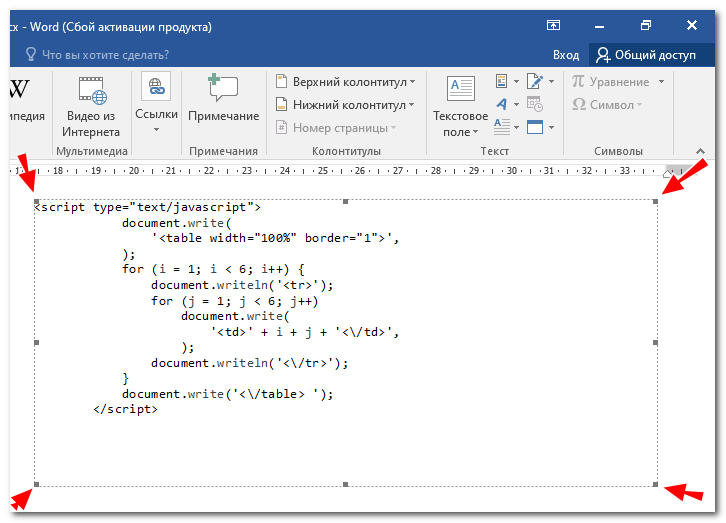726x523 pixels.
Task: Expand the Quick Parts dropdown arrow
Action: click(x=516, y=82)
